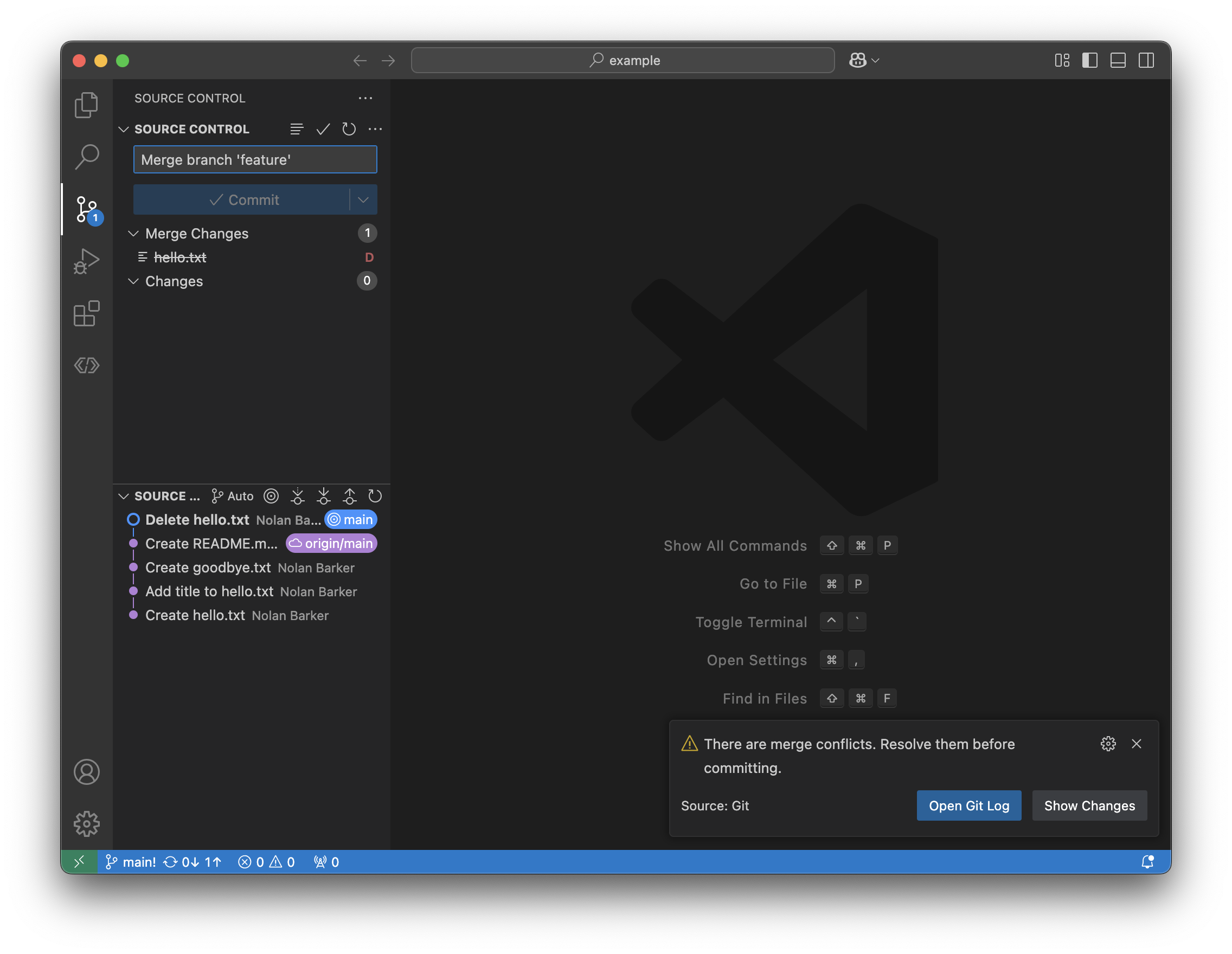The height and width of the screenshot is (954, 1232).
Task: Open the Remote Explorer activity bar icon
Action: (86, 365)
